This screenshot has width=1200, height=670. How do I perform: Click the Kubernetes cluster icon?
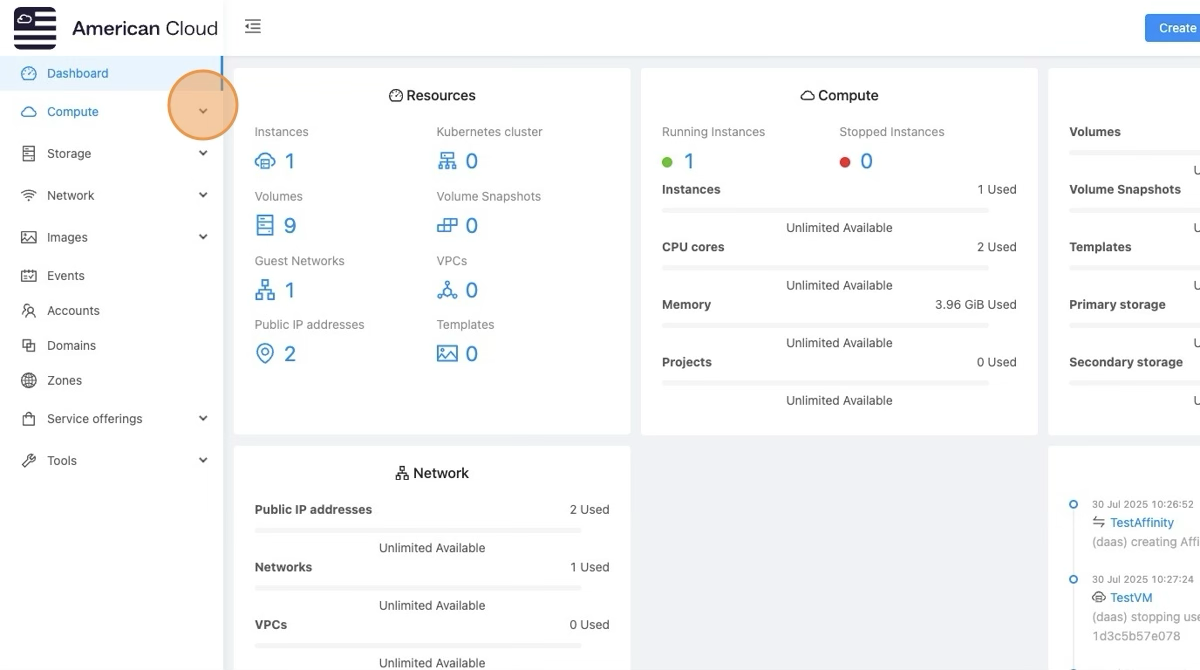pos(447,161)
